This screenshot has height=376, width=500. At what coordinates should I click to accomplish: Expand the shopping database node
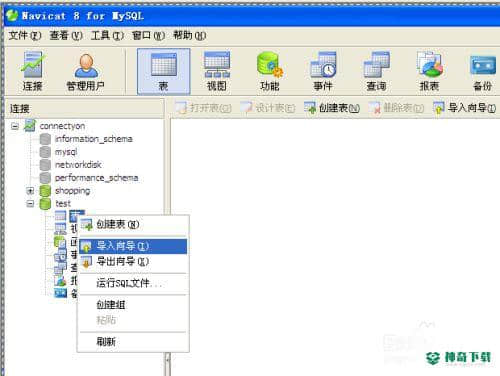(x=30, y=191)
